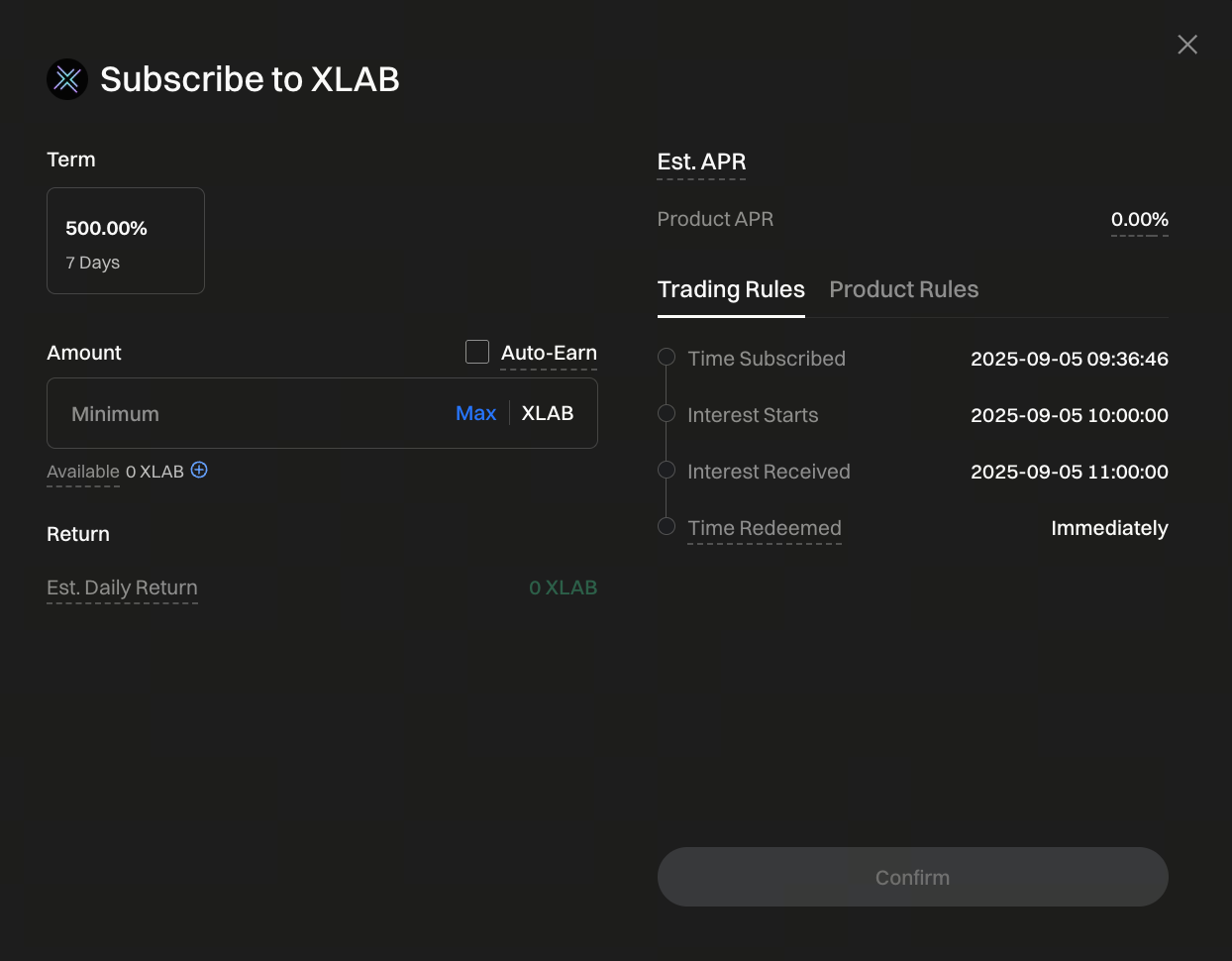
Task: Click the Term section heading
Action: tap(71, 160)
